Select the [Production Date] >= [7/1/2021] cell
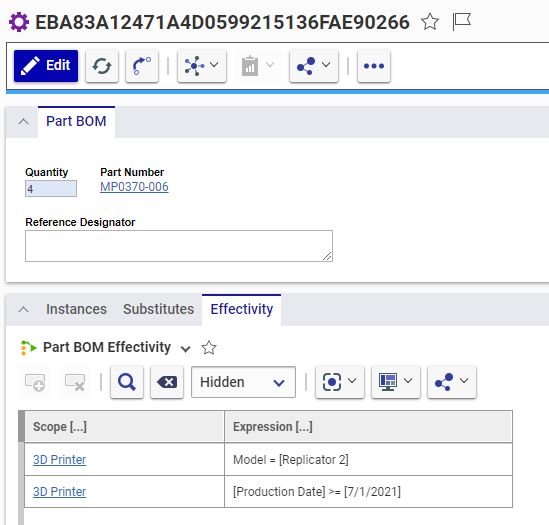549x525 pixels. (368, 491)
